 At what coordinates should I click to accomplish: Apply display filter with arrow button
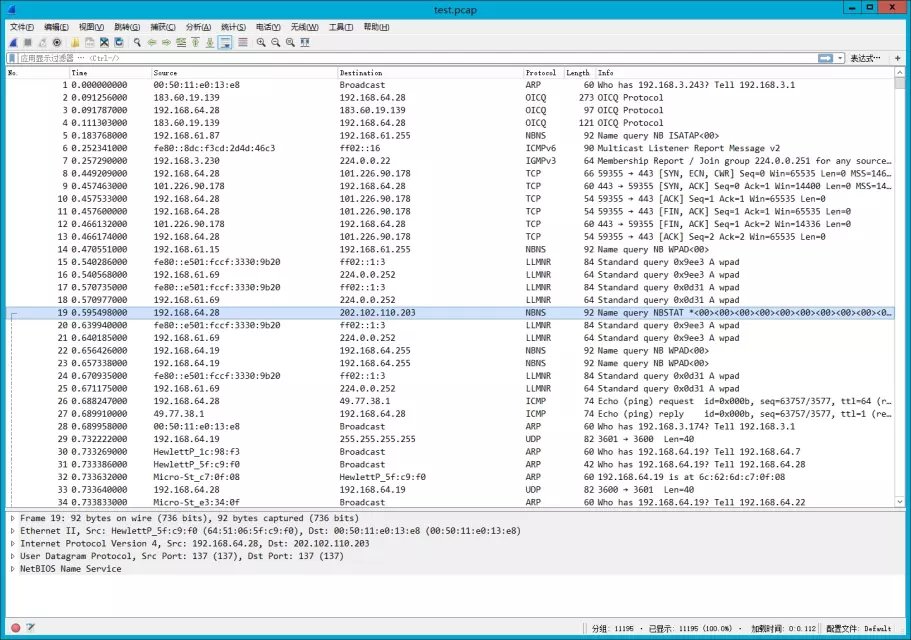825,58
